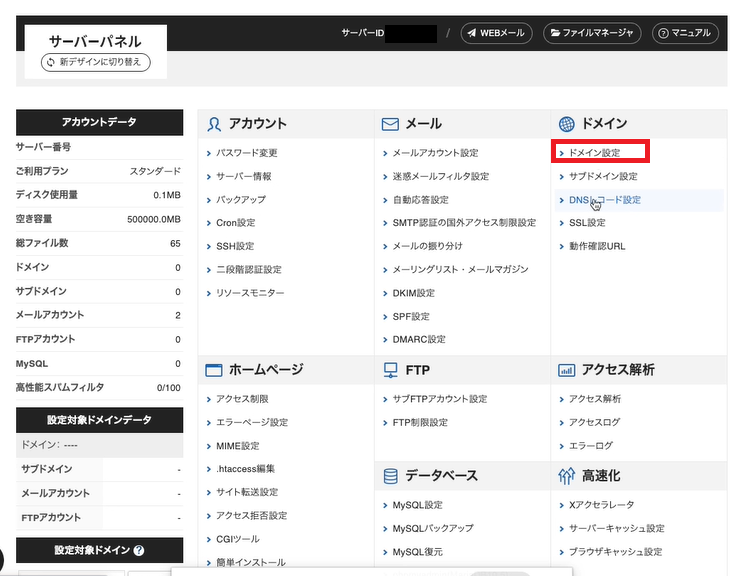
Task: Open 二段階認証設定
Action: [249, 270]
